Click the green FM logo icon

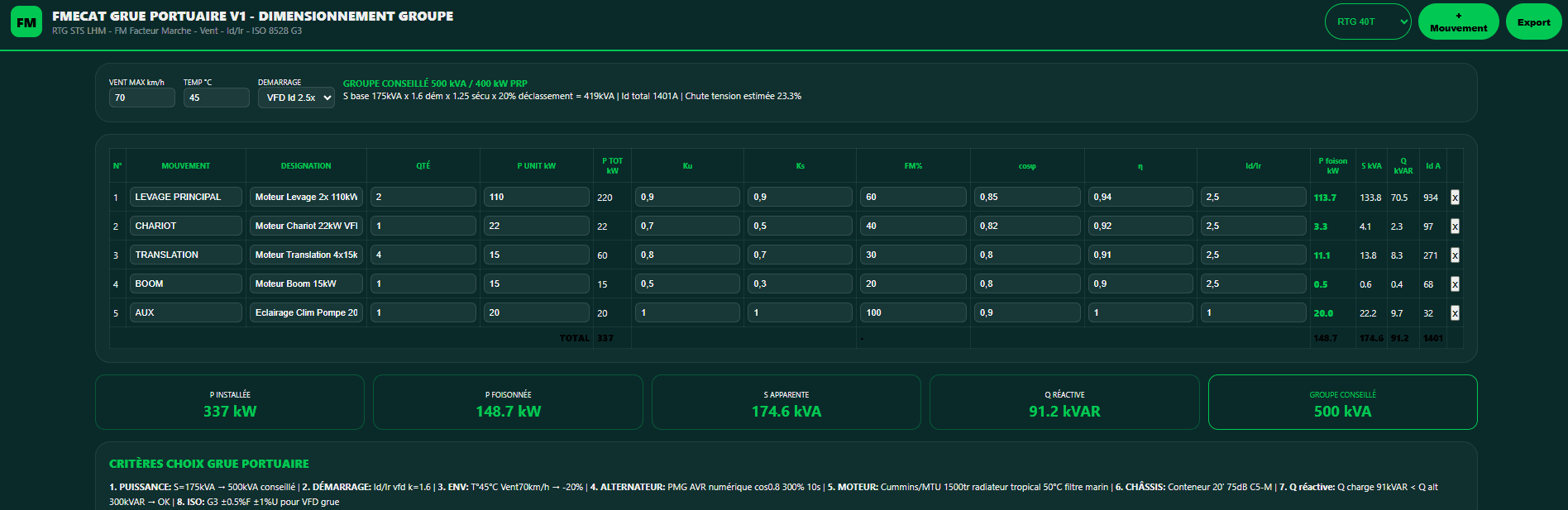(26, 22)
